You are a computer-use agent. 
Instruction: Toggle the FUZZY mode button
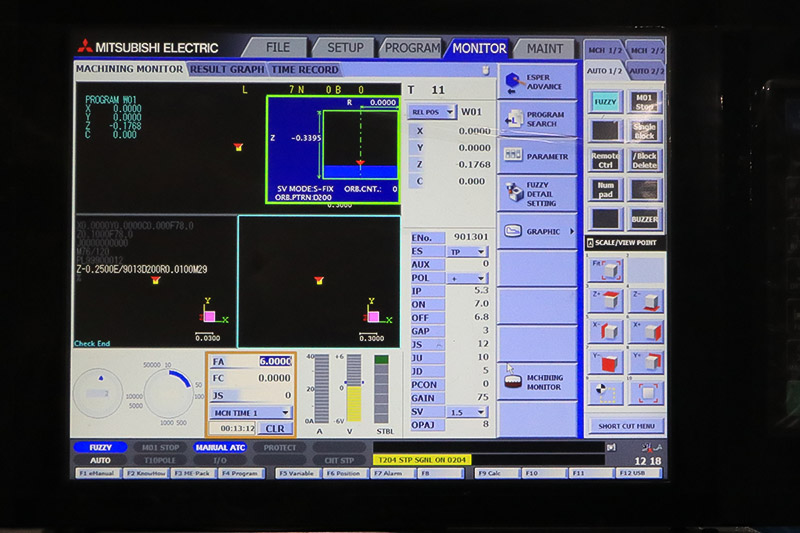pos(606,101)
